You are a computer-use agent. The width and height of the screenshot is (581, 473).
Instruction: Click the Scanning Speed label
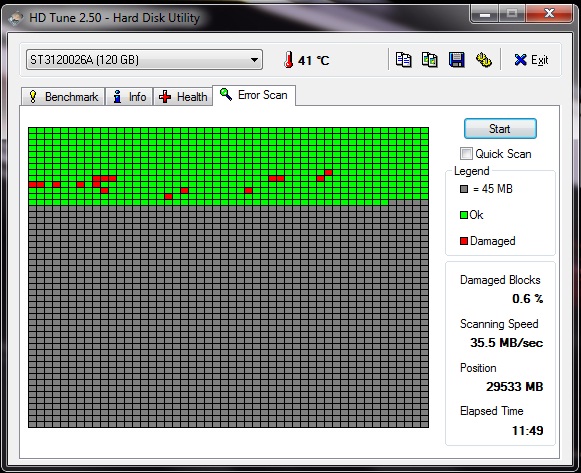[499, 324]
